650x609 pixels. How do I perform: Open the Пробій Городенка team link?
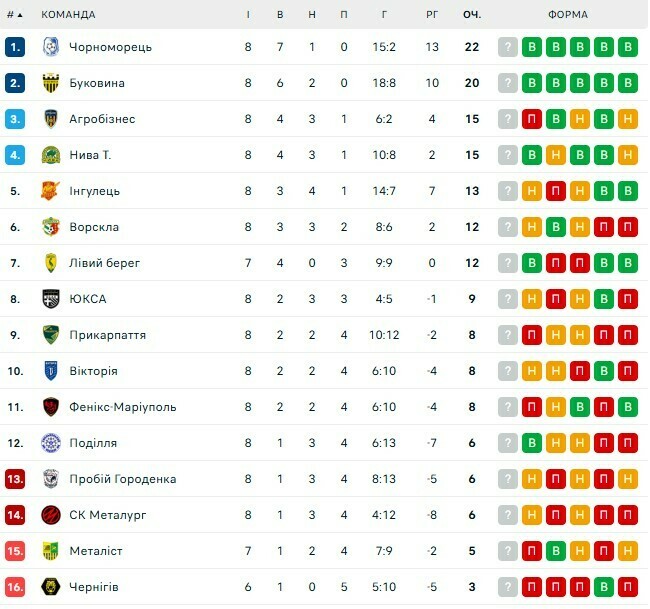click(123, 479)
